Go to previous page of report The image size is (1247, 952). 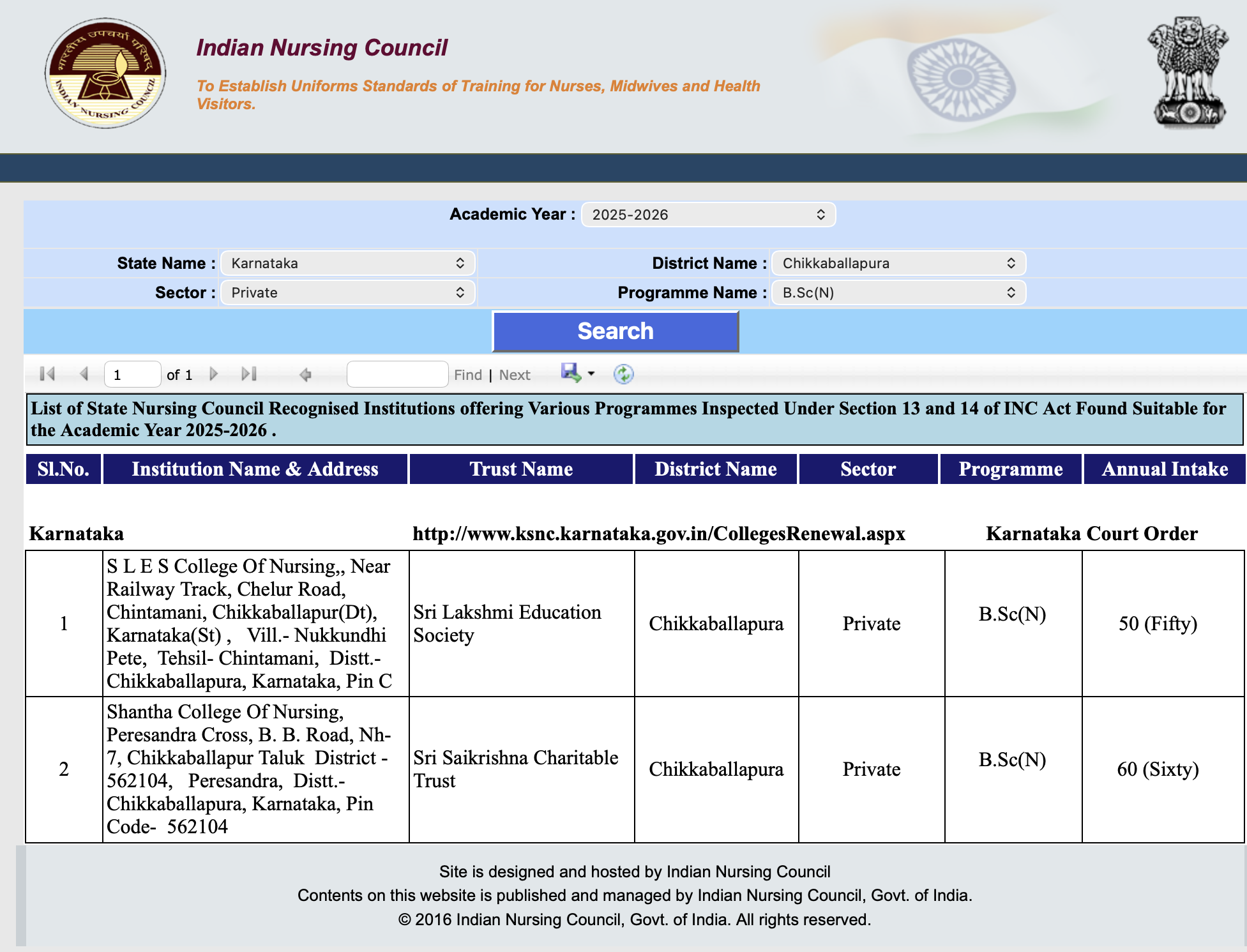84,374
